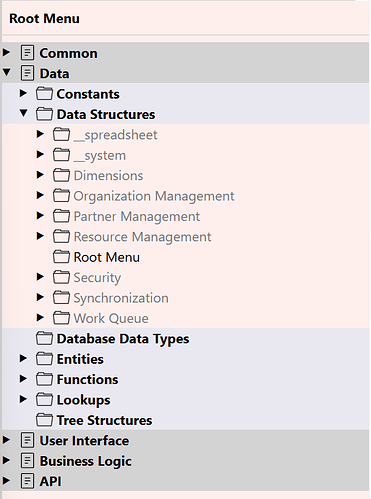Click the API document icon
The width and height of the screenshot is (371, 499).
[x=27, y=481]
